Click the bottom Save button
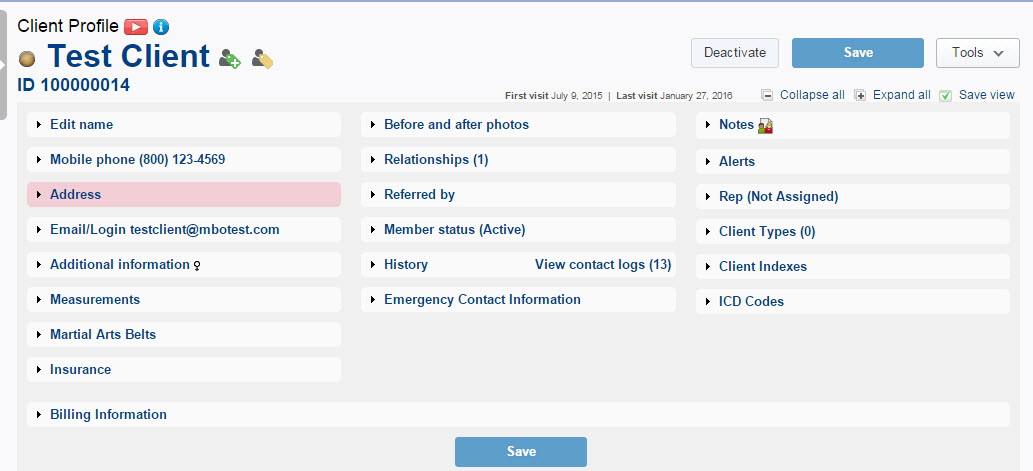Viewport: 1033px width, 471px height. (x=520, y=452)
